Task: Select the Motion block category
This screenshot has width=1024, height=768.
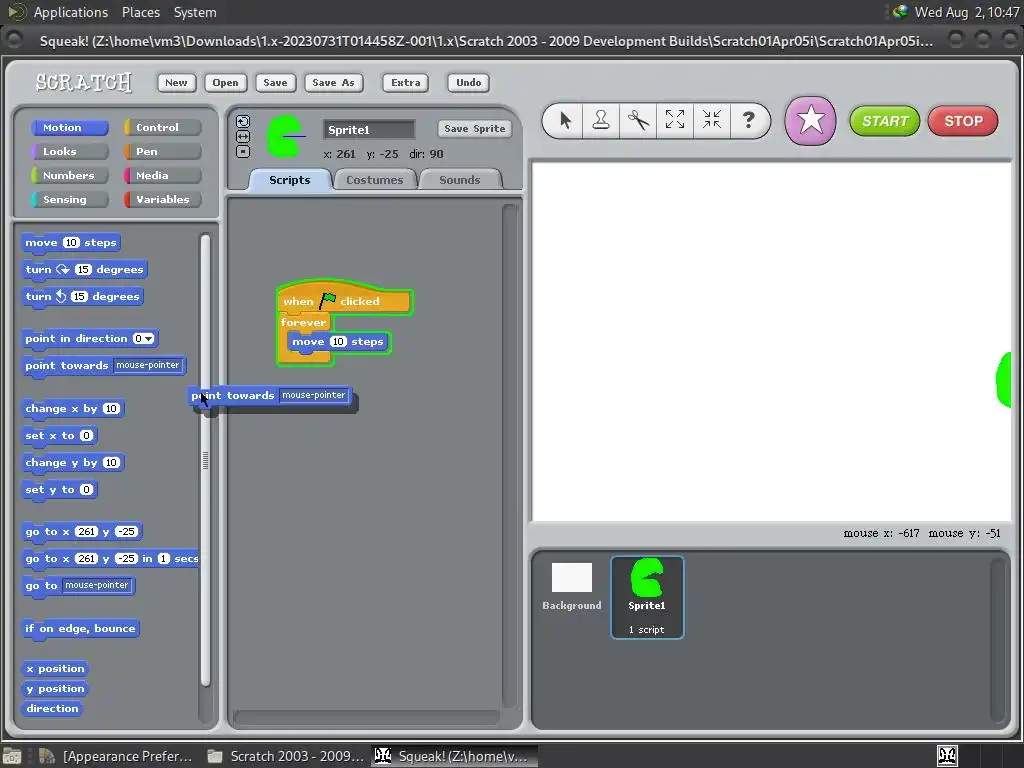Action: point(69,127)
